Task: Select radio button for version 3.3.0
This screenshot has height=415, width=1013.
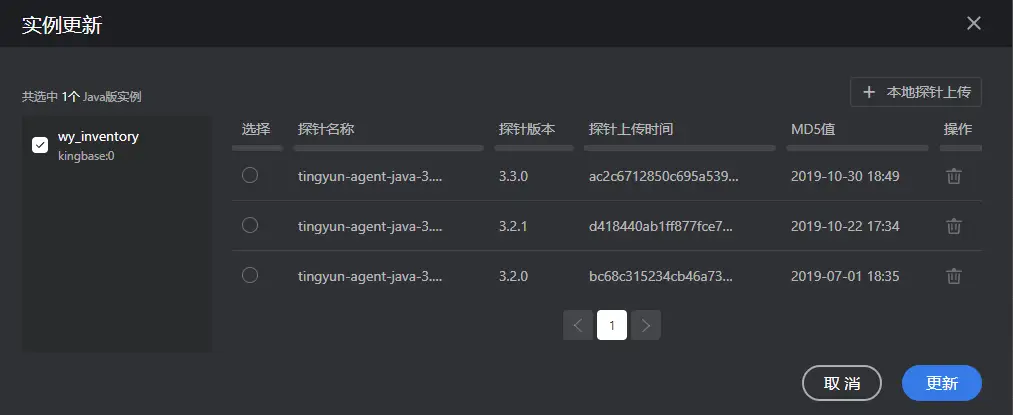Action: pos(250,175)
